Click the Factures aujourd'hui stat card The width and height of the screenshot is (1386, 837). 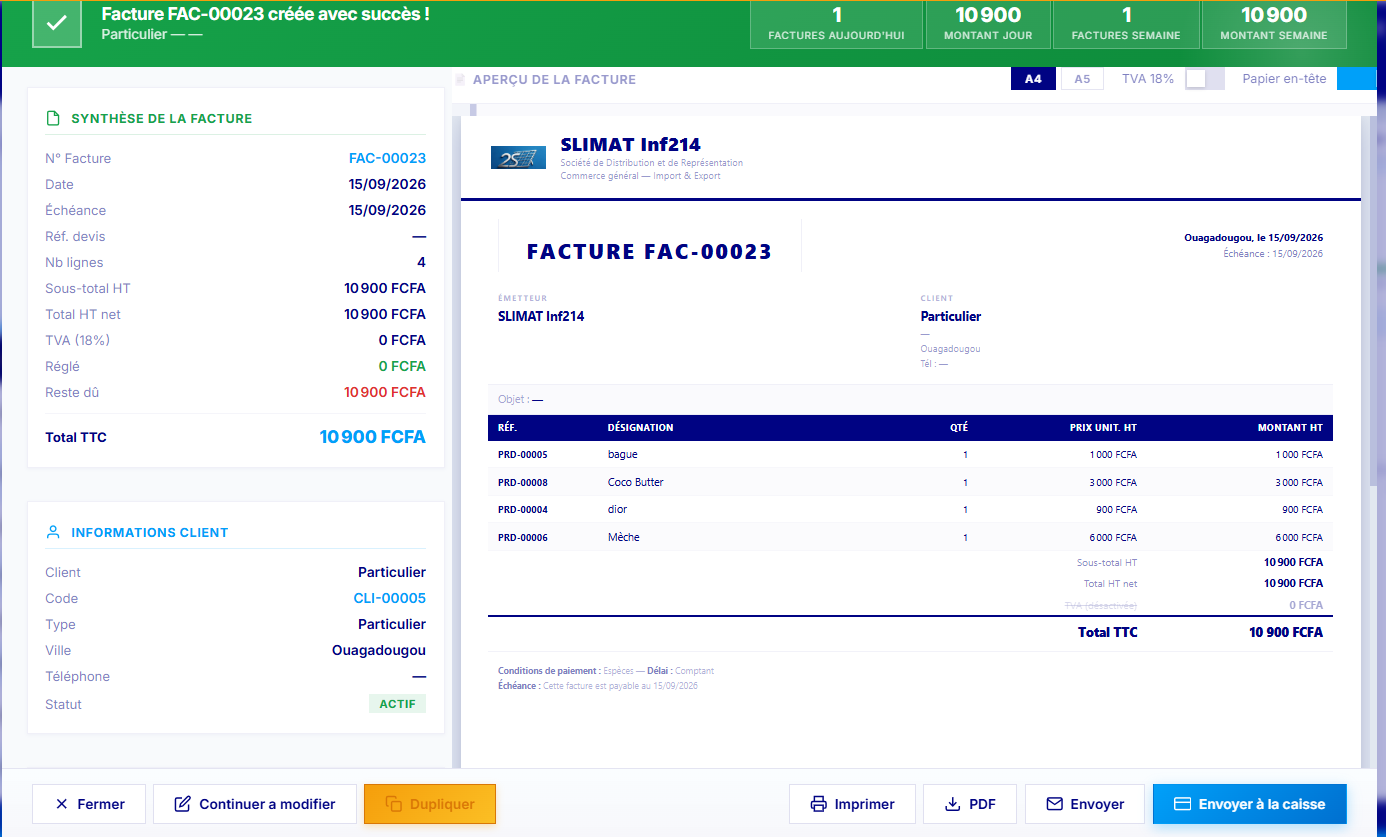click(x=836, y=24)
